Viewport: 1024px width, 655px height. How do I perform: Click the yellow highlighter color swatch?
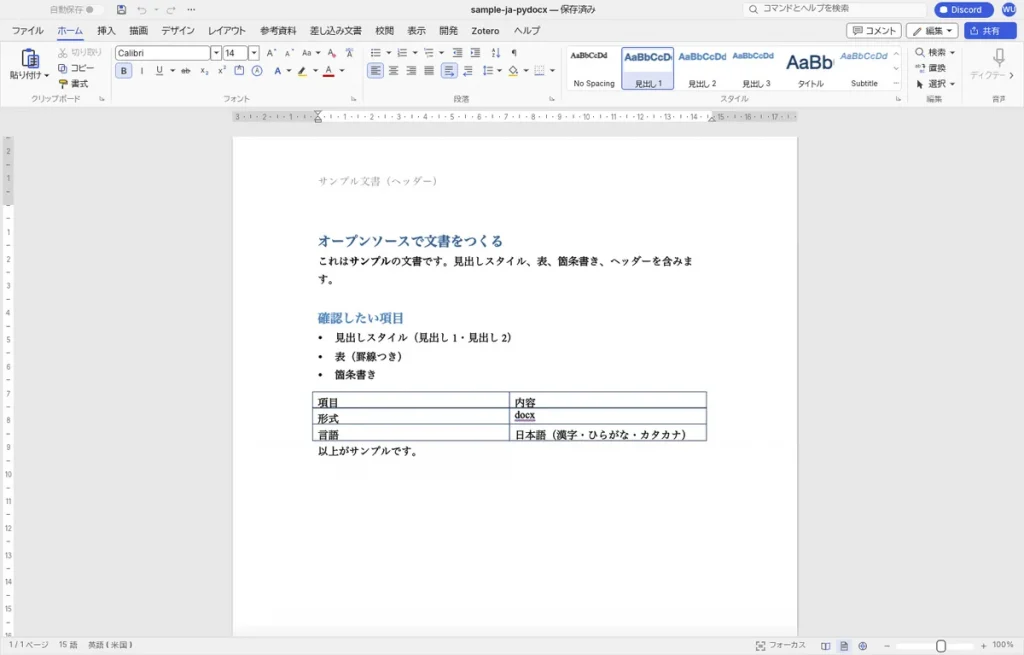(302, 71)
